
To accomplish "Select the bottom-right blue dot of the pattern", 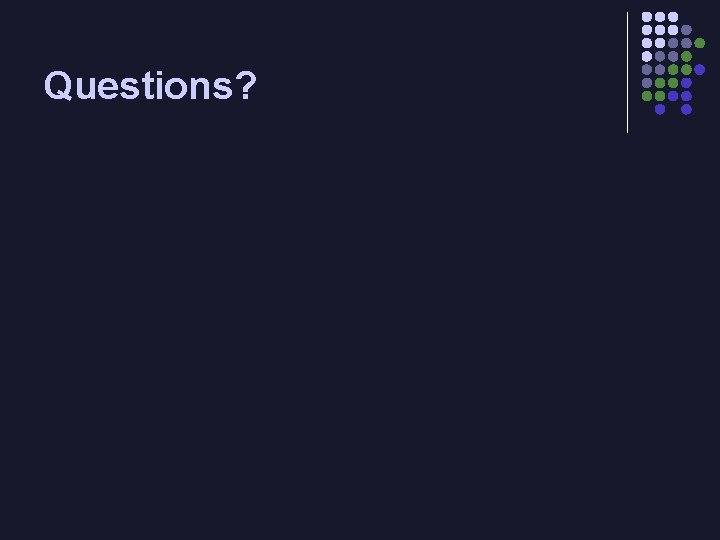I will pos(686,109).
